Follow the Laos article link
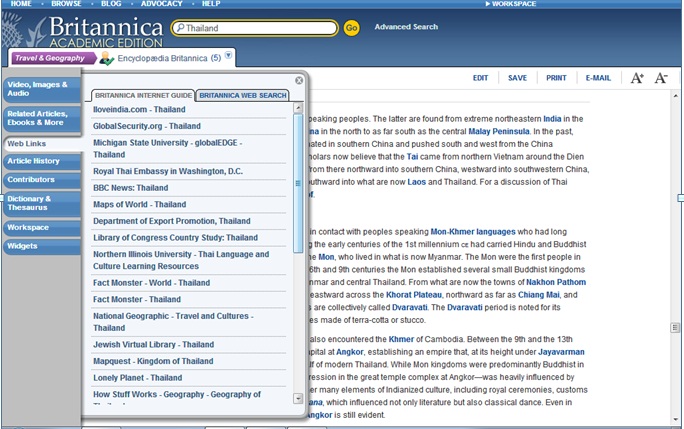 417,182
